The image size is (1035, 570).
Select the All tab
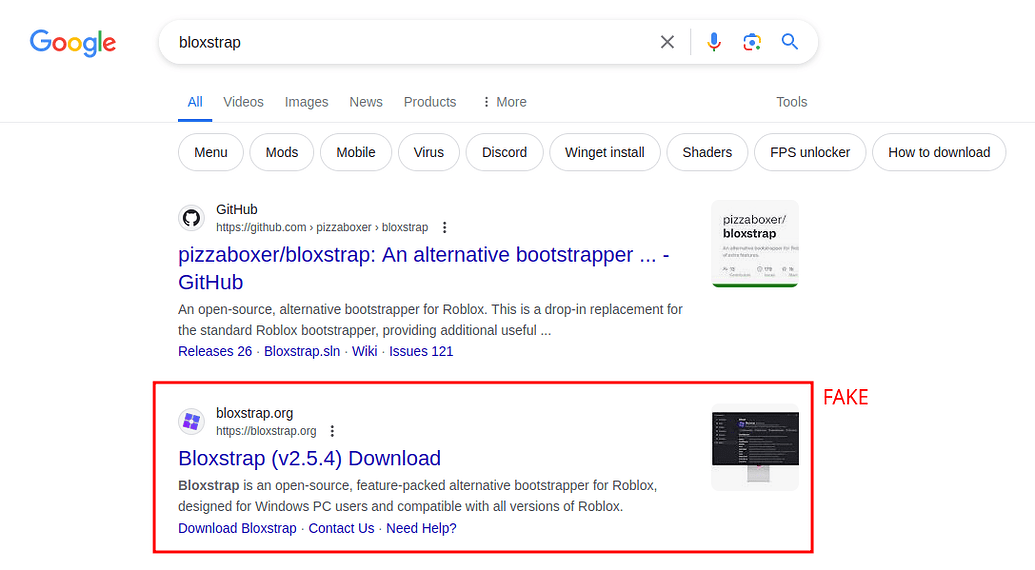[x=195, y=102]
